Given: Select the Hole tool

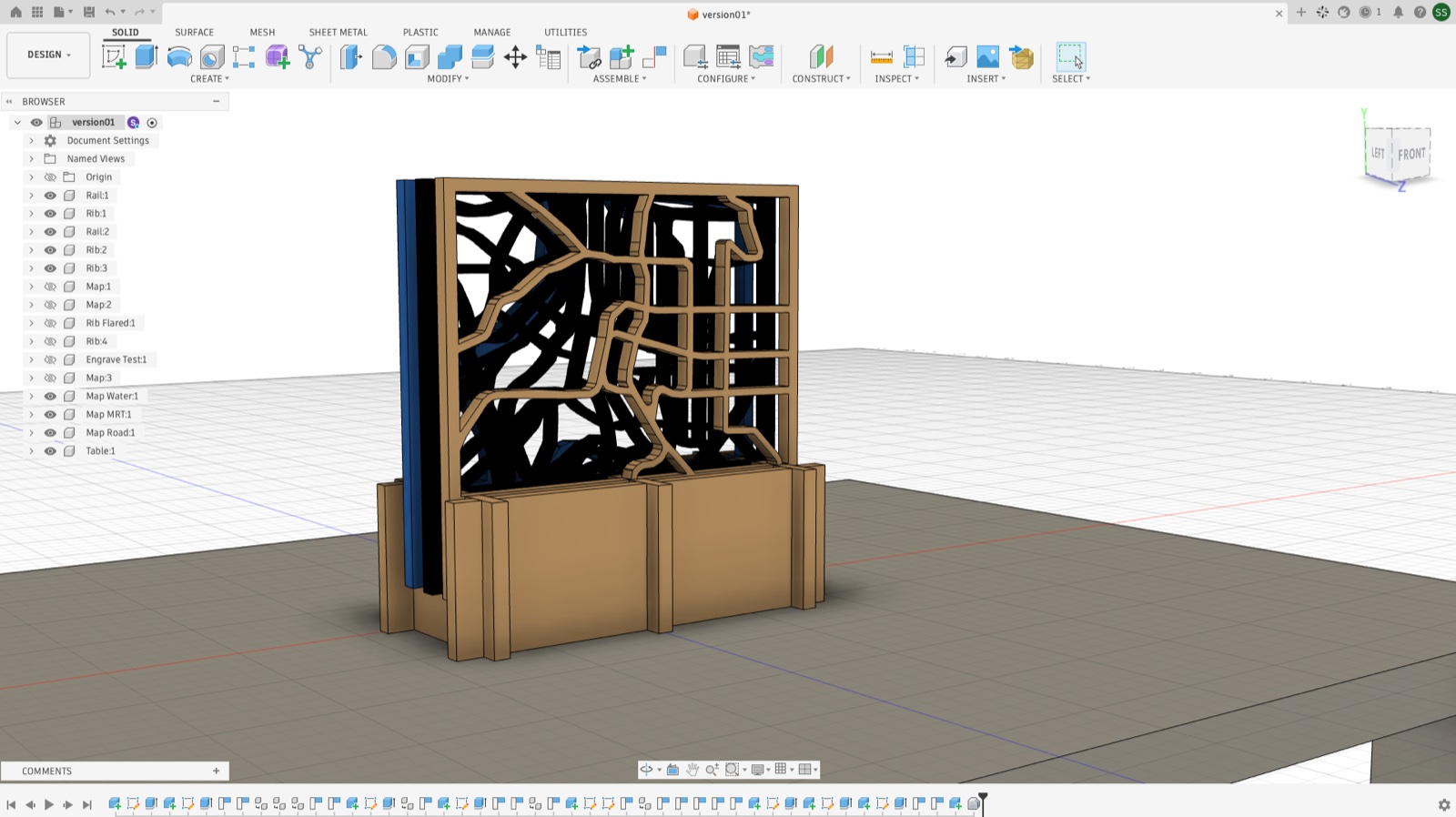Looking at the screenshot, I should (212, 57).
